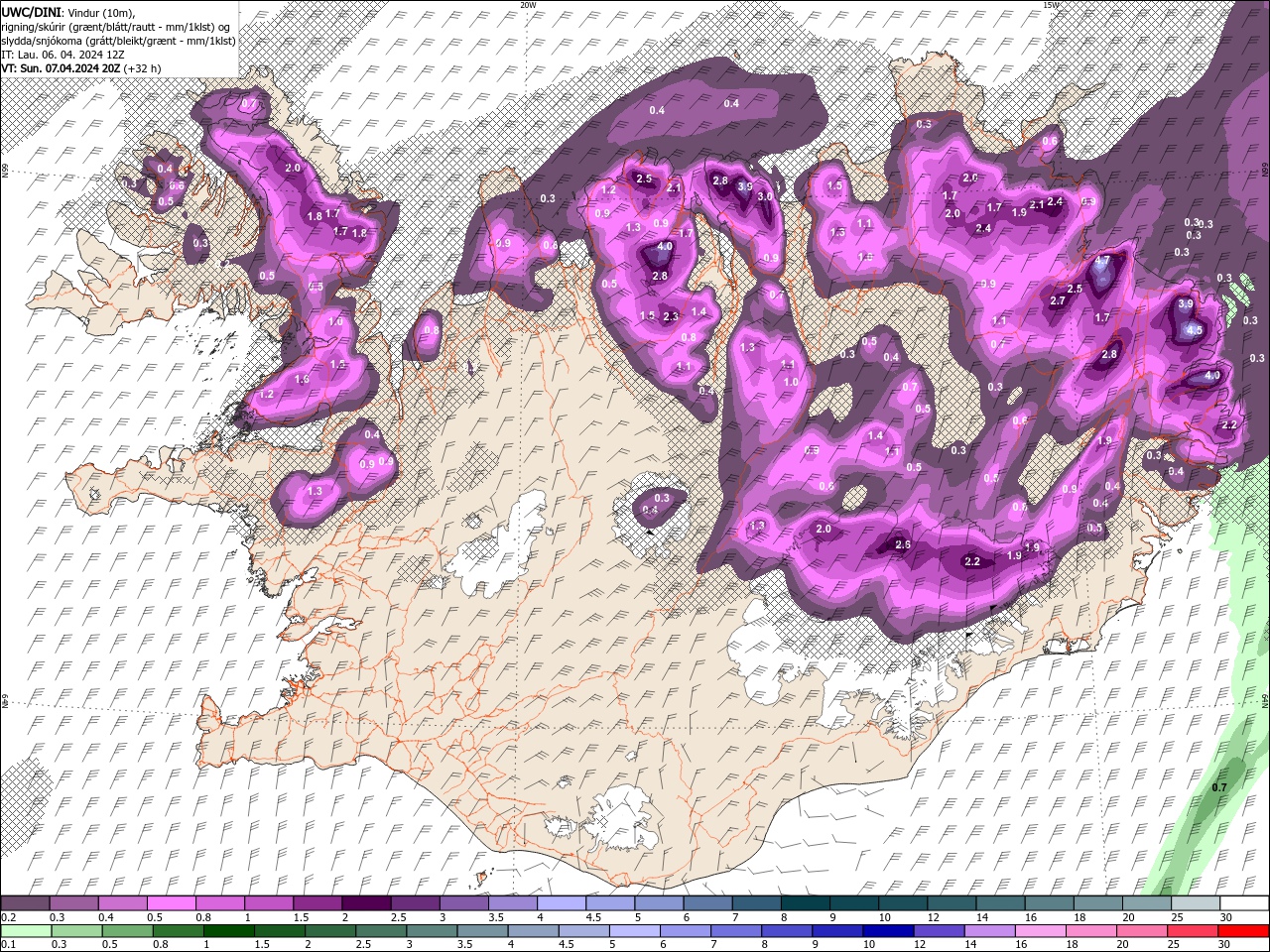
Task: Click the black '0.7' value in the green rain band
Action: (1219, 787)
